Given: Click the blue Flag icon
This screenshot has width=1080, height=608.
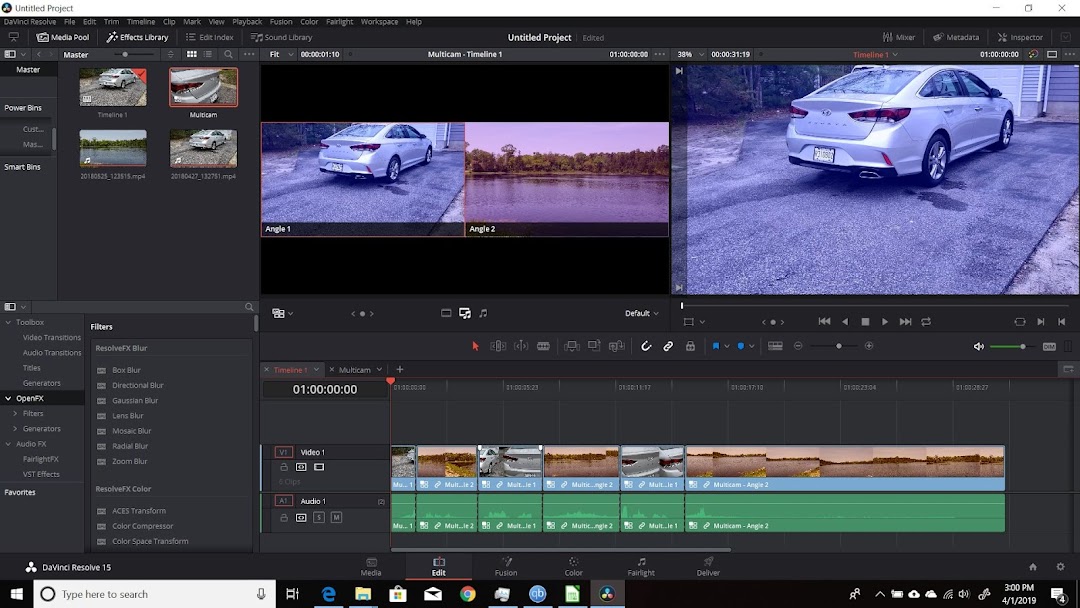Looking at the screenshot, I should pyautogui.click(x=716, y=346).
